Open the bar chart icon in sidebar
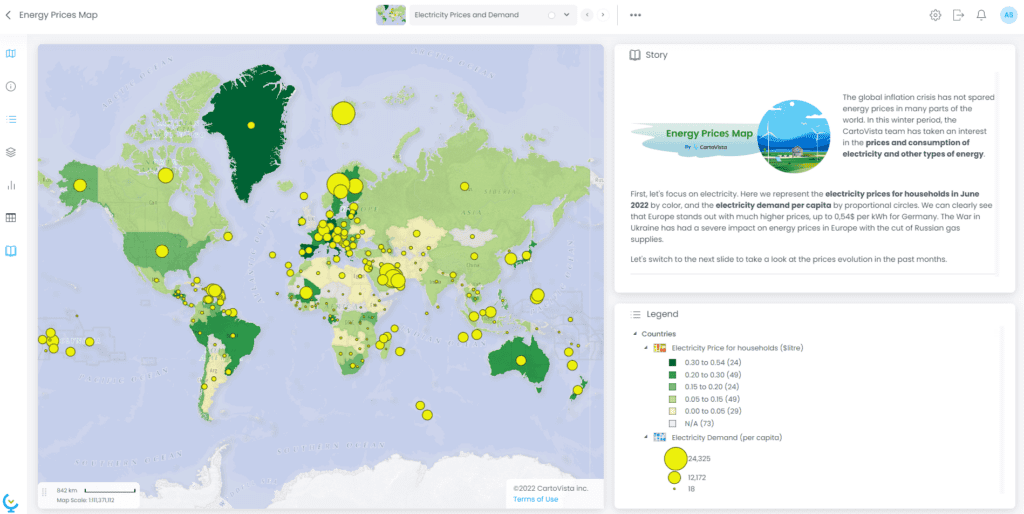 click(x=10, y=185)
